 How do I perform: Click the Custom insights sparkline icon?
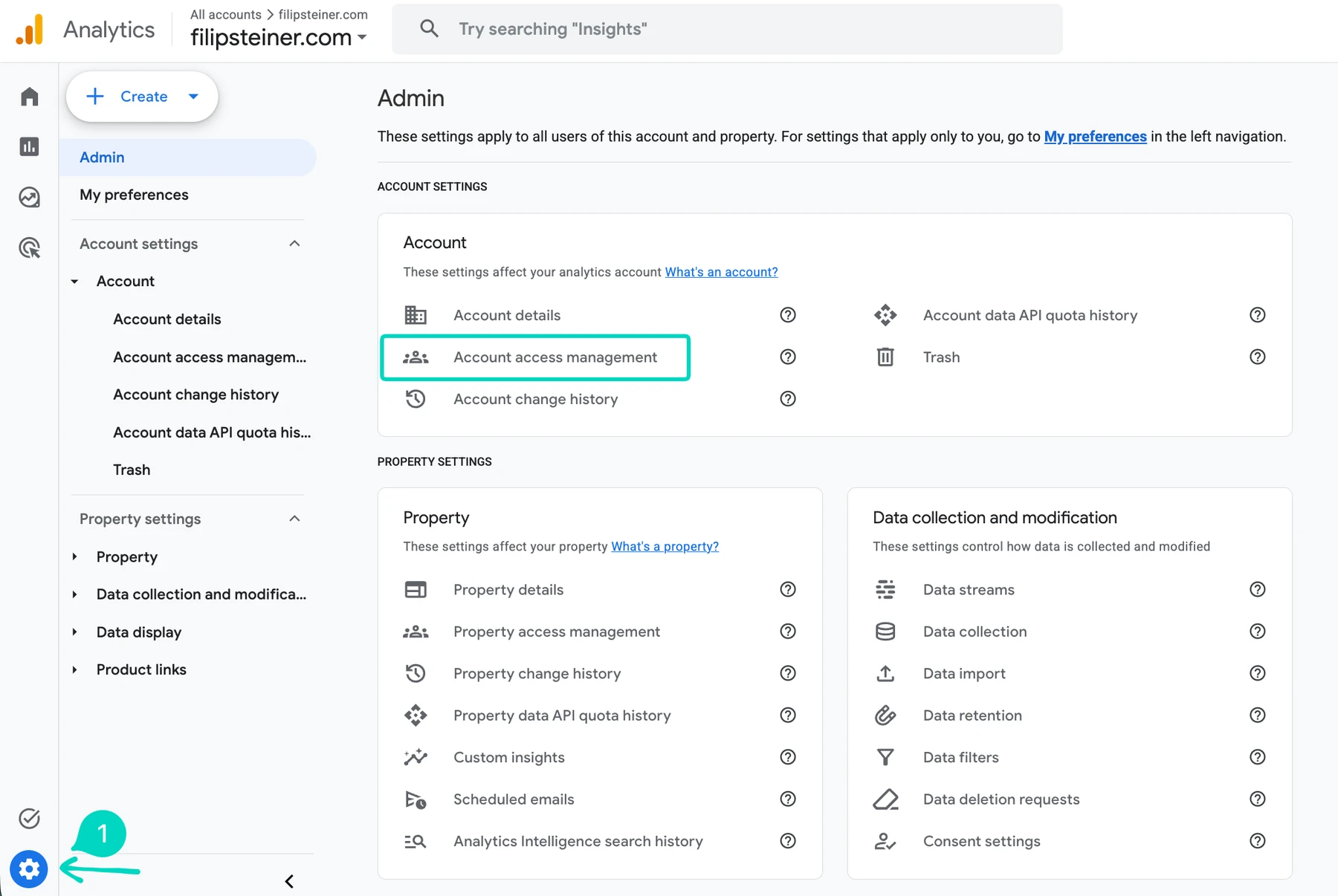tap(416, 757)
